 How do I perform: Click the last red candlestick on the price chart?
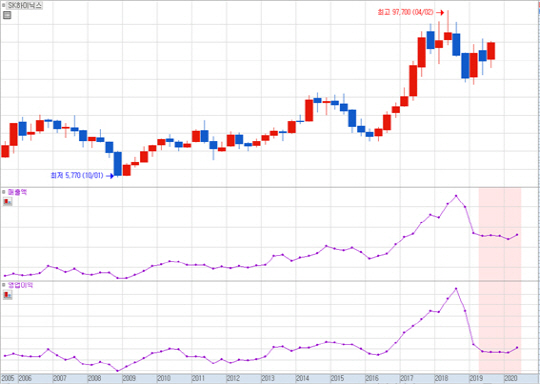(x=491, y=51)
